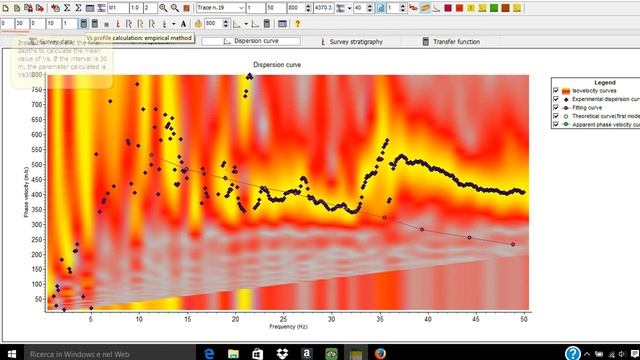Open Microsoft Edge from the taskbar
Screen dimensions: 640x360
coord(209,353)
